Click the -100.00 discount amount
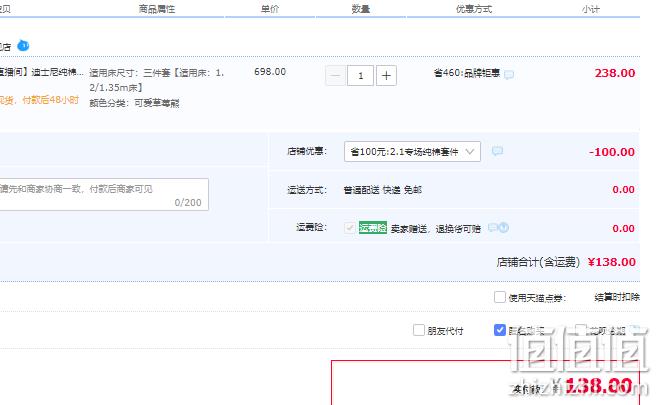 [612, 152]
